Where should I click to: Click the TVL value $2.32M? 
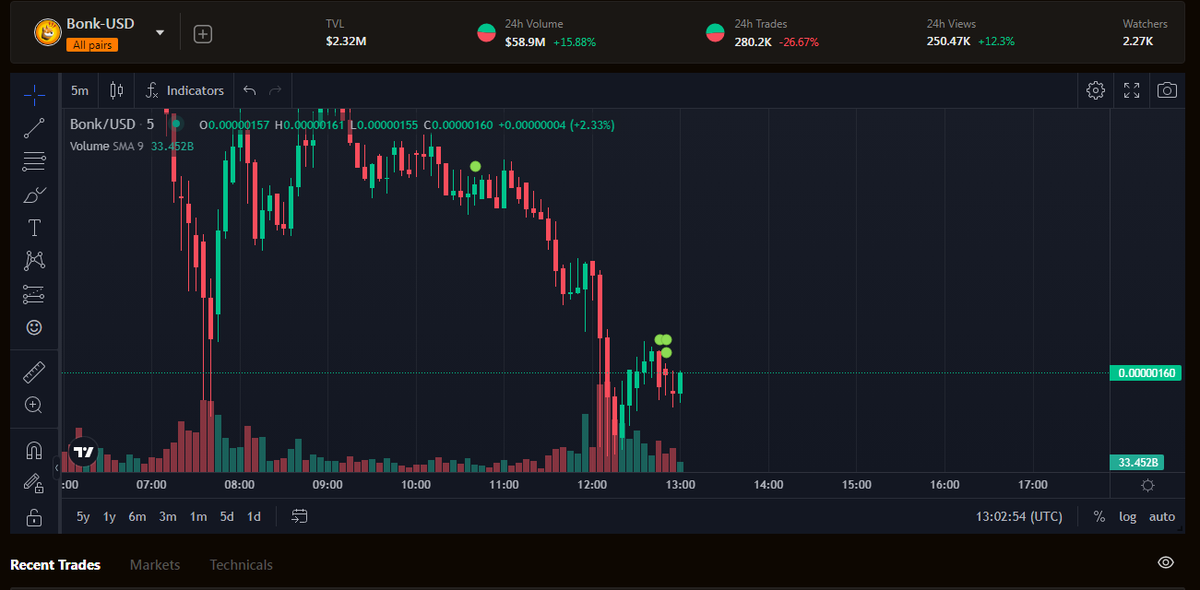346,41
